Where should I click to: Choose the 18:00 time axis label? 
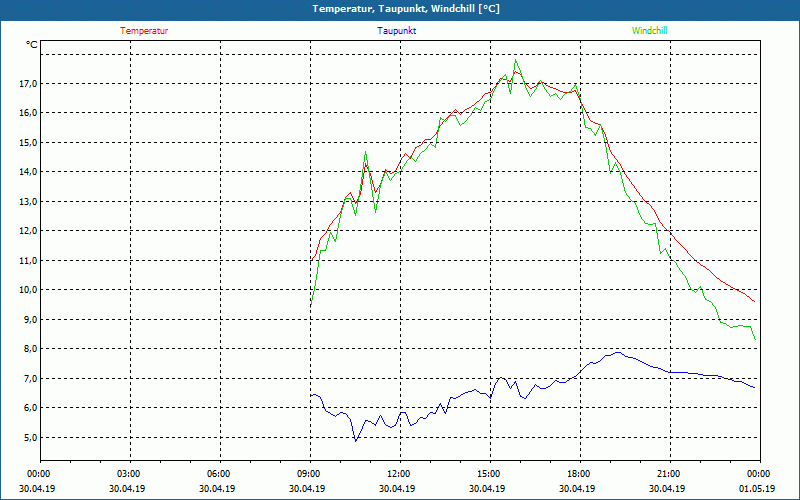click(579, 474)
